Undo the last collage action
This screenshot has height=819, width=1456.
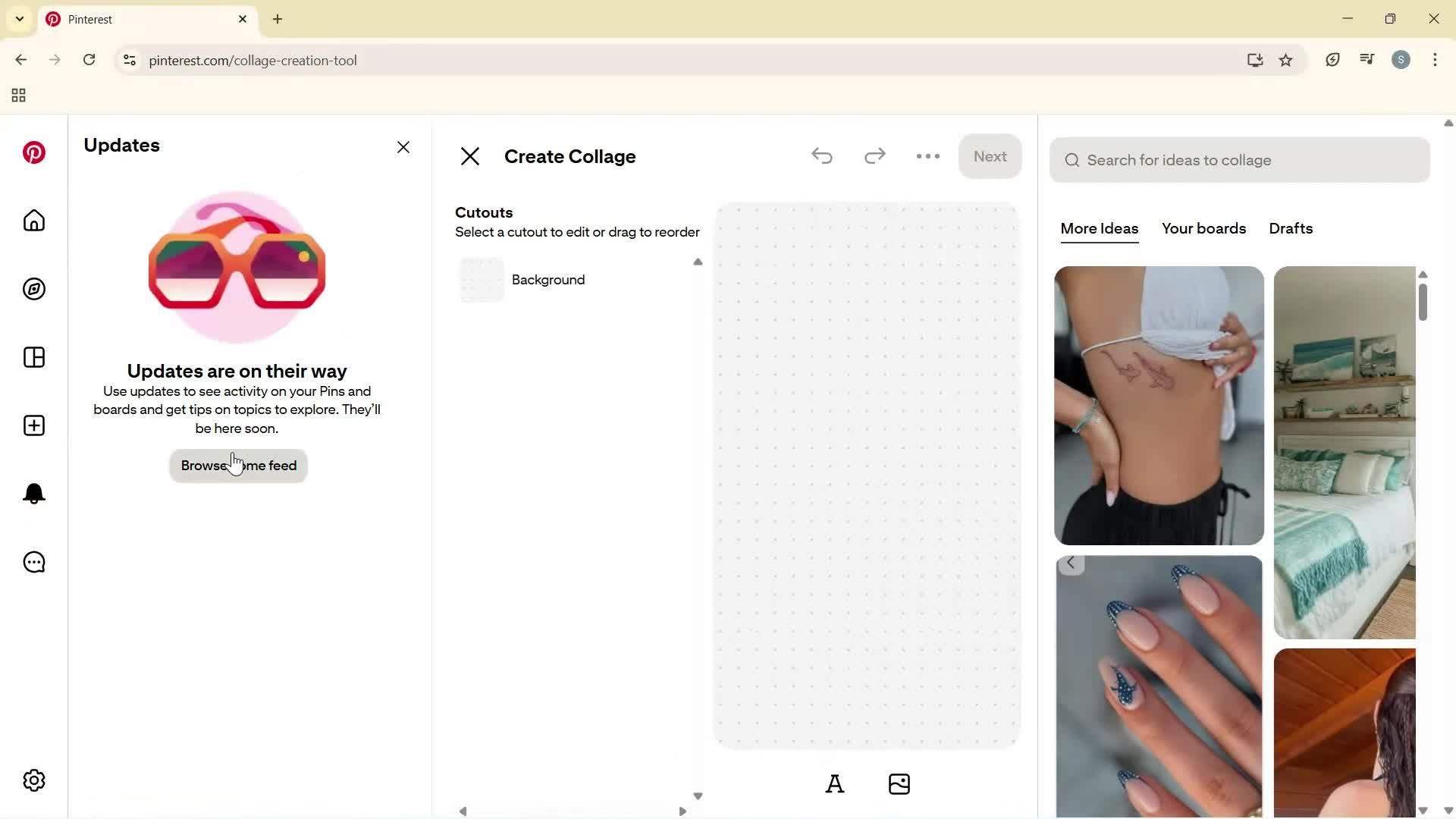822,156
